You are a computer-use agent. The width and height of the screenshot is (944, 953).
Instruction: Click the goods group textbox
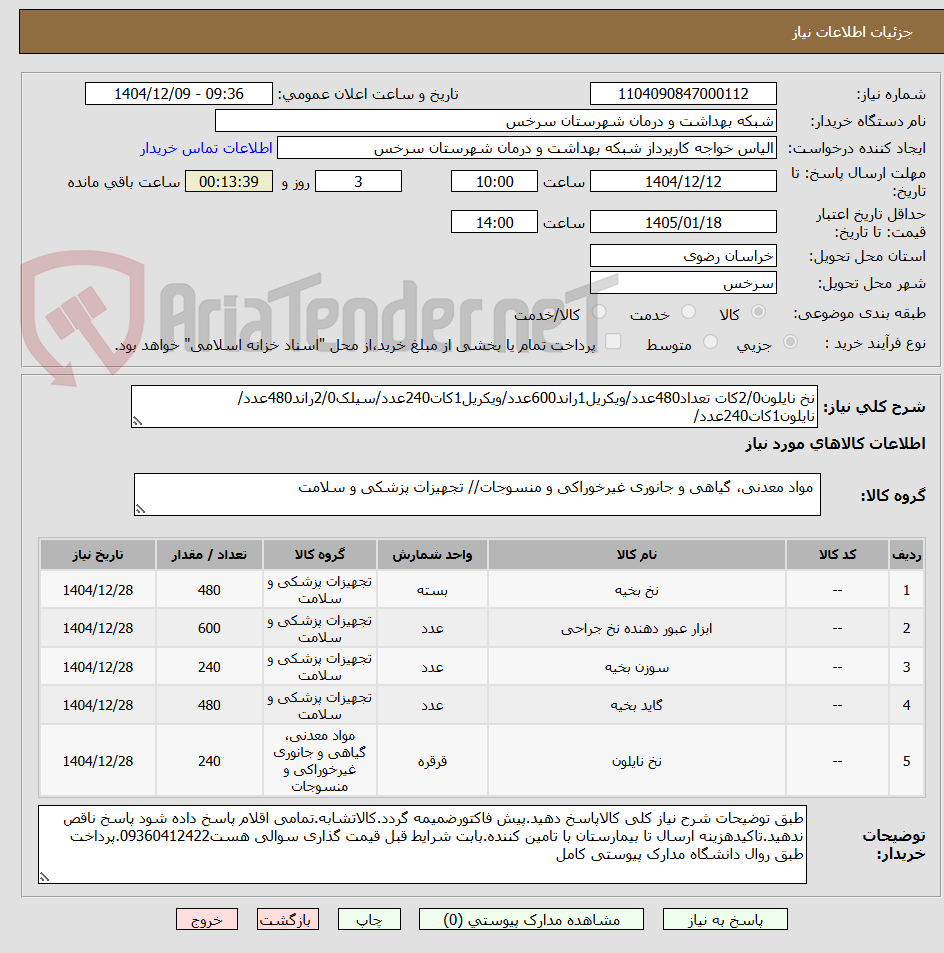pos(477,495)
